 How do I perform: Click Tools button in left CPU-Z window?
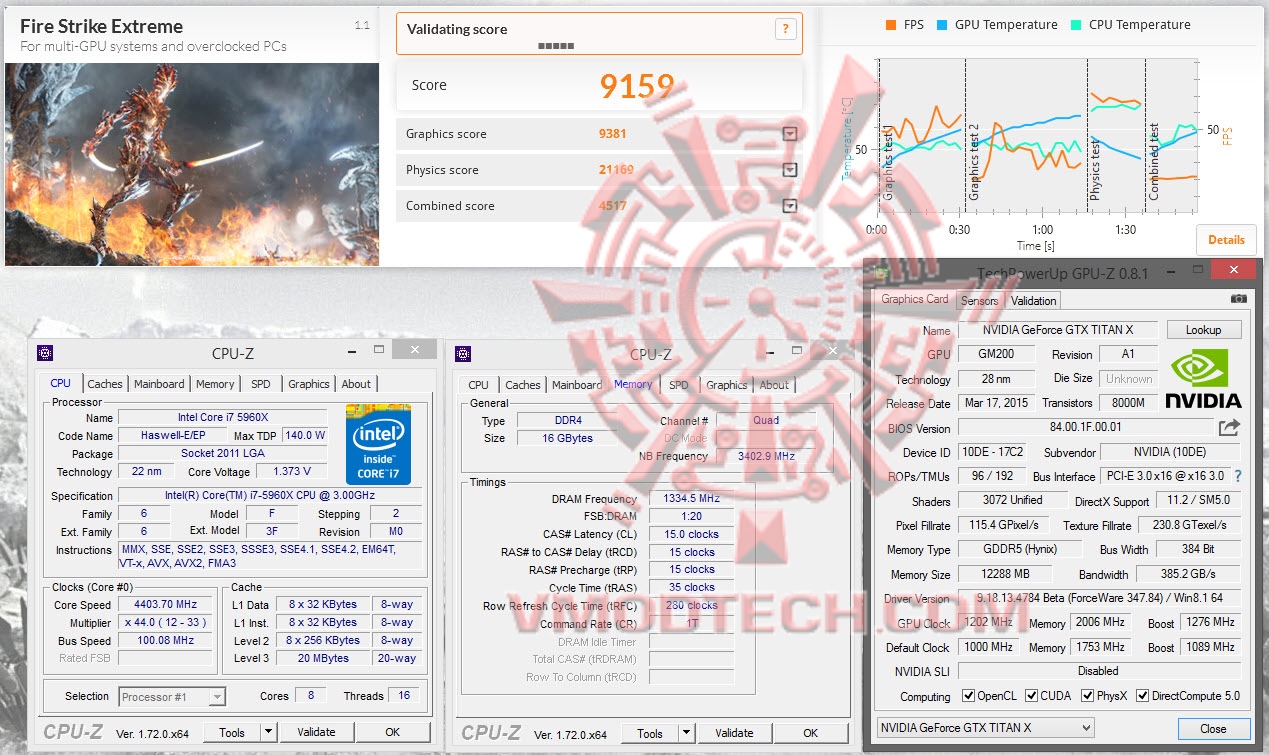(x=232, y=732)
